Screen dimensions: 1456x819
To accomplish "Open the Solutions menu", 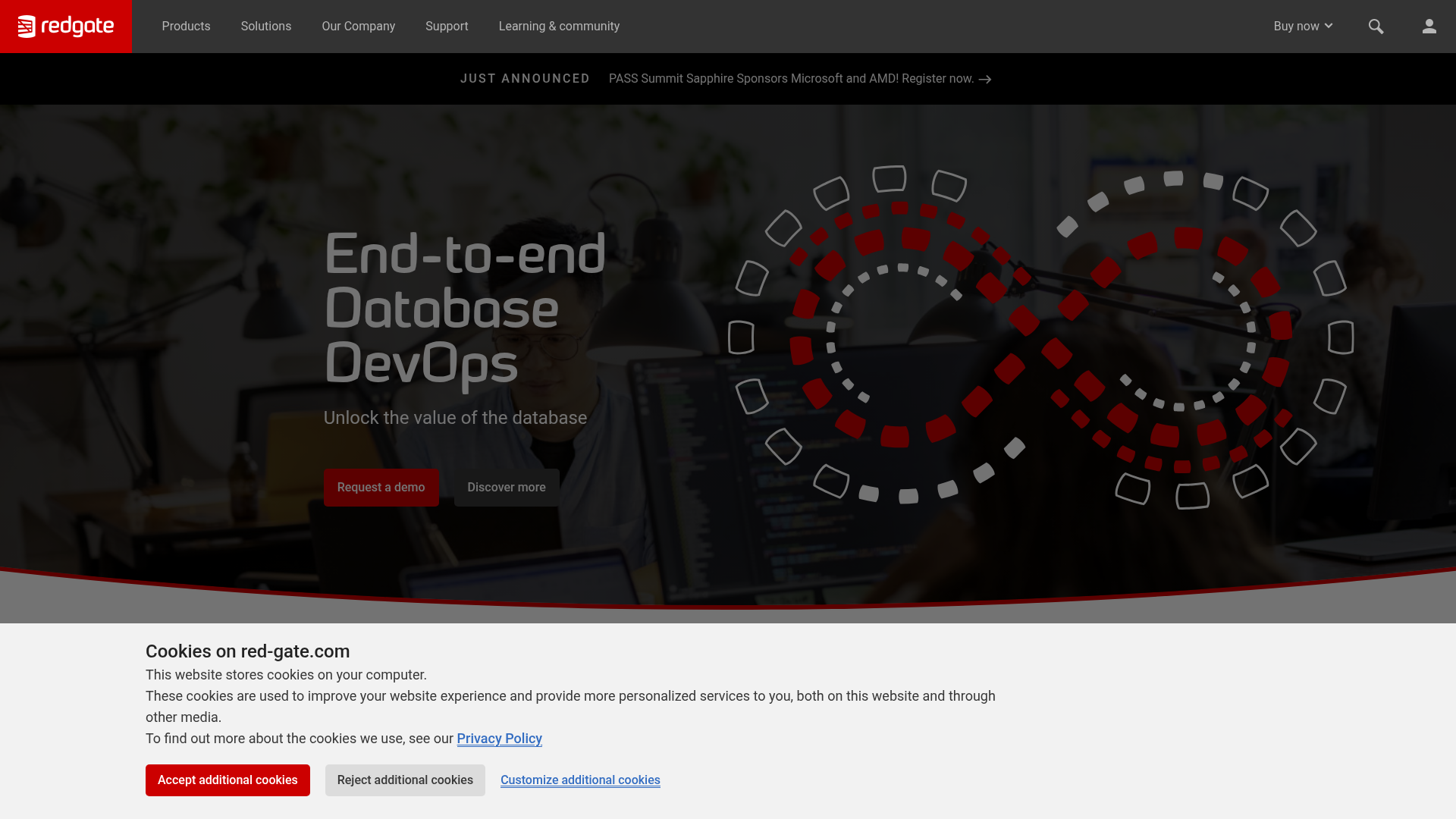I will pos(265,26).
